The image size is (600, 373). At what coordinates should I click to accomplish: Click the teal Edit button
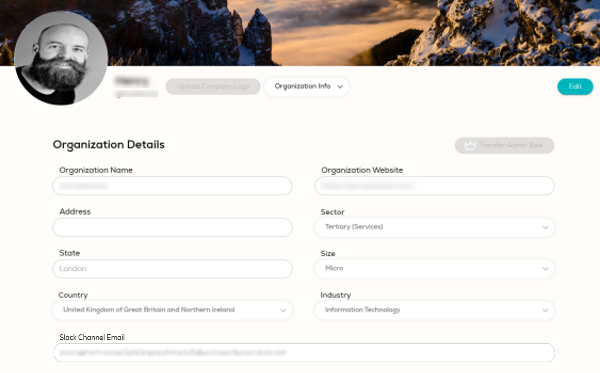coord(575,86)
